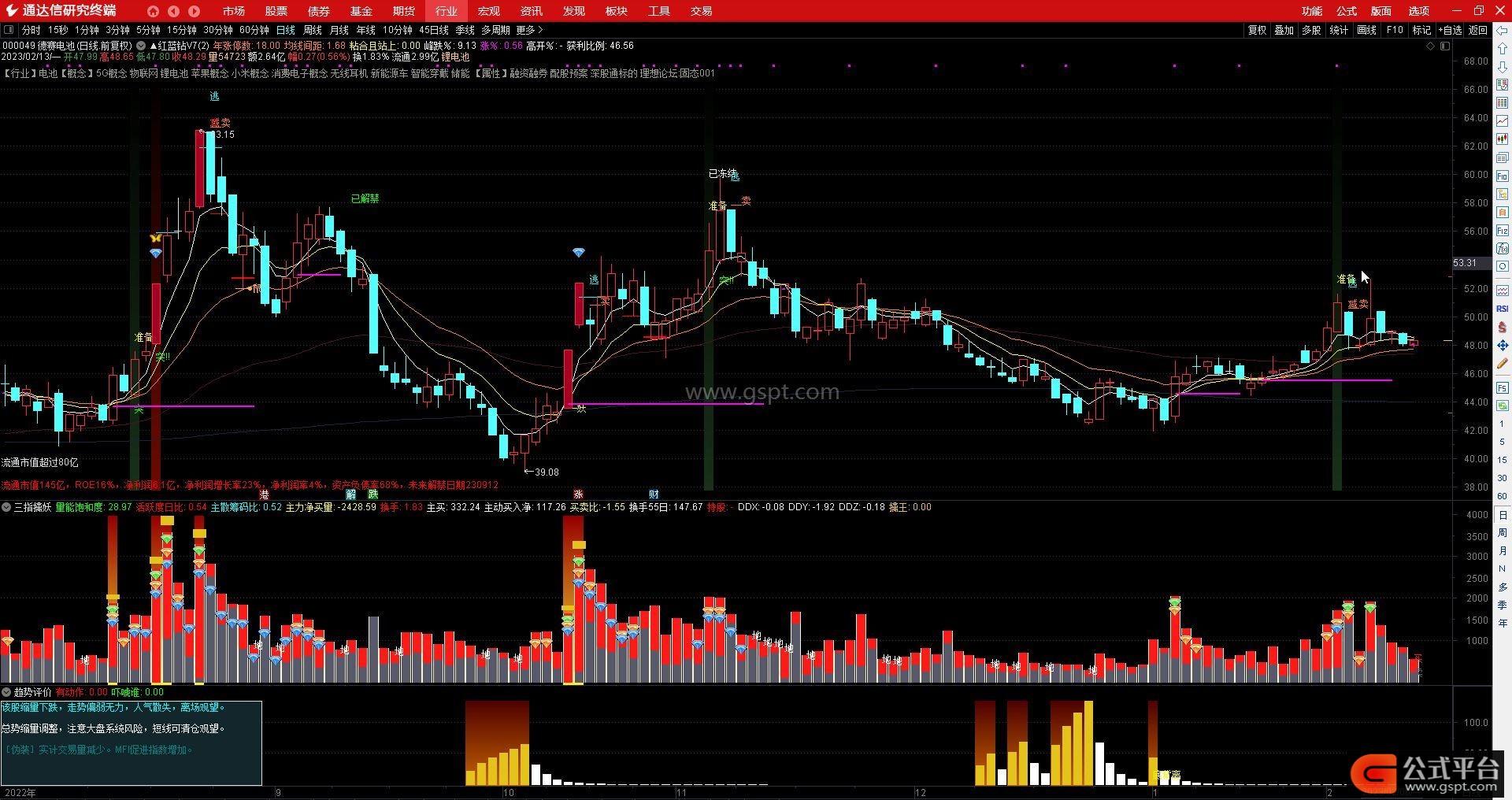The width and height of the screenshot is (1512, 800).
Task: Click the F10 toolbar button
Action: 1395,30
